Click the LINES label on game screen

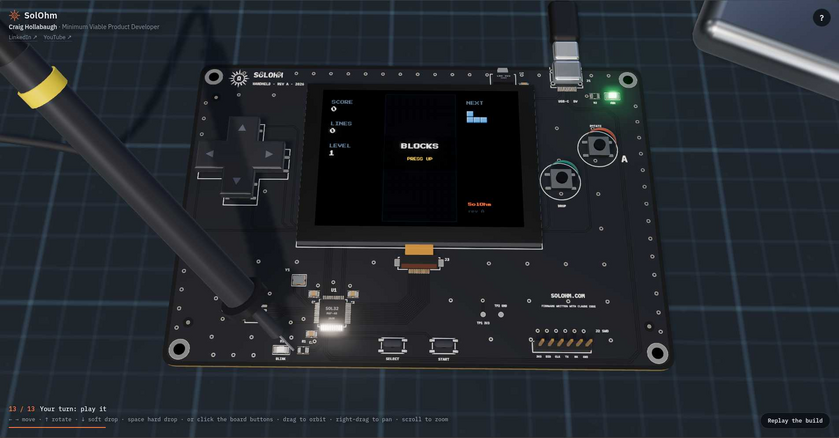click(x=341, y=124)
